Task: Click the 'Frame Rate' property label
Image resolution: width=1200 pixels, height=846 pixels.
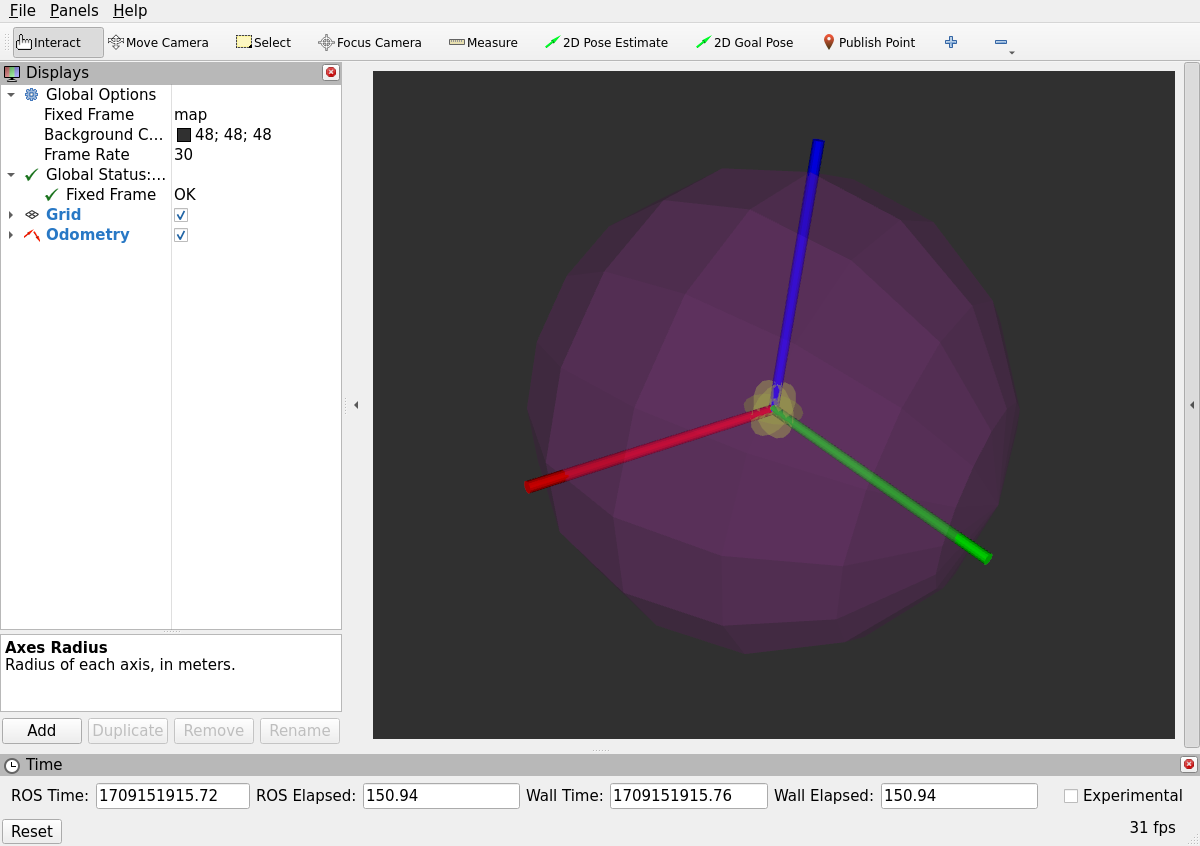Action: point(87,154)
